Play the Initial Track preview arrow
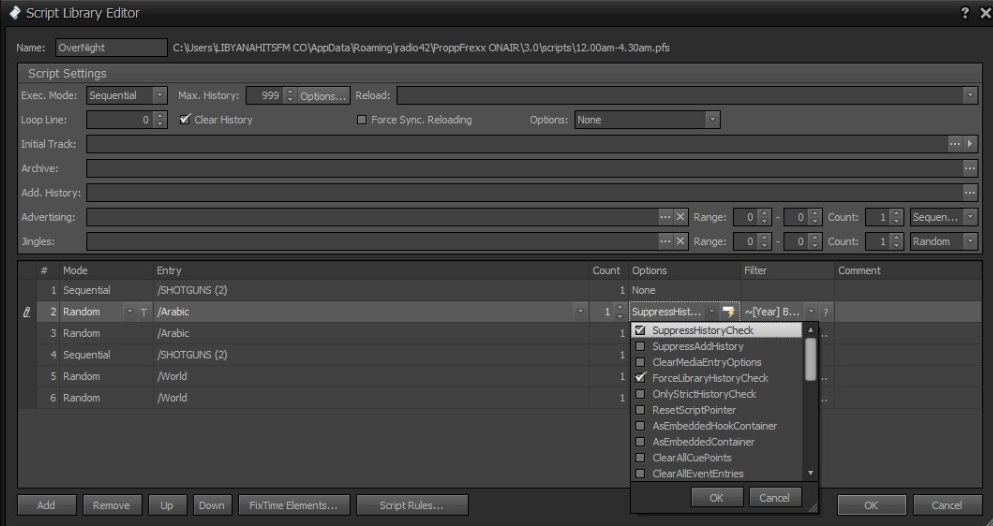This screenshot has height=526, width=993. 970,144
